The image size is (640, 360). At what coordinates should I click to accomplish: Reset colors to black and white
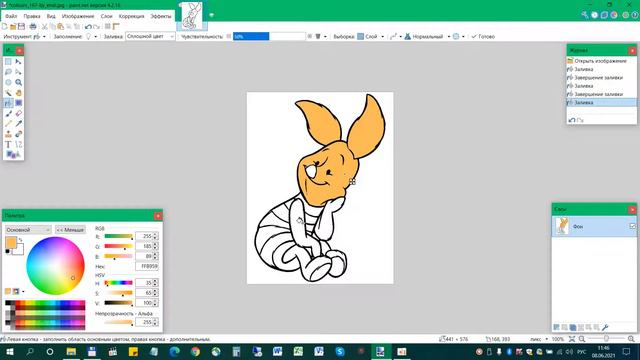click(x=7, y=251)
